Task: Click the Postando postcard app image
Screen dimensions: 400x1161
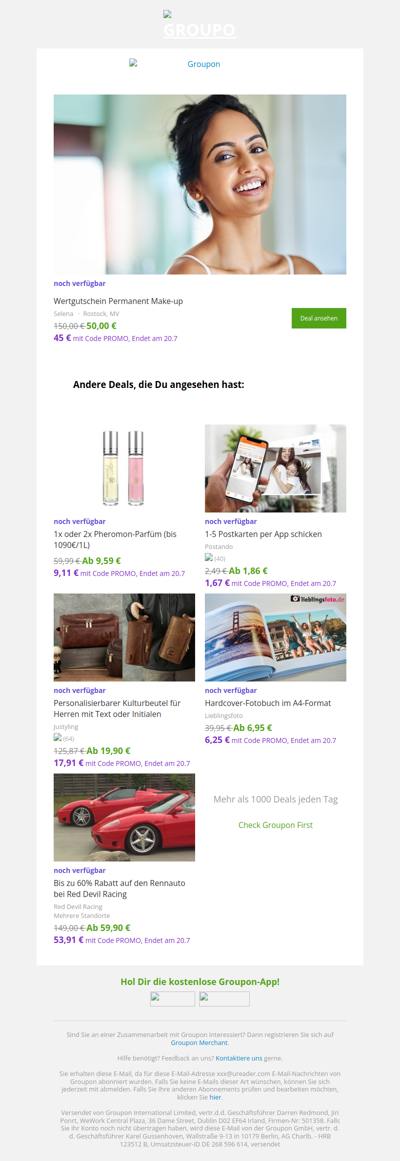Action: pyautogui.click(x=276, y=469)
